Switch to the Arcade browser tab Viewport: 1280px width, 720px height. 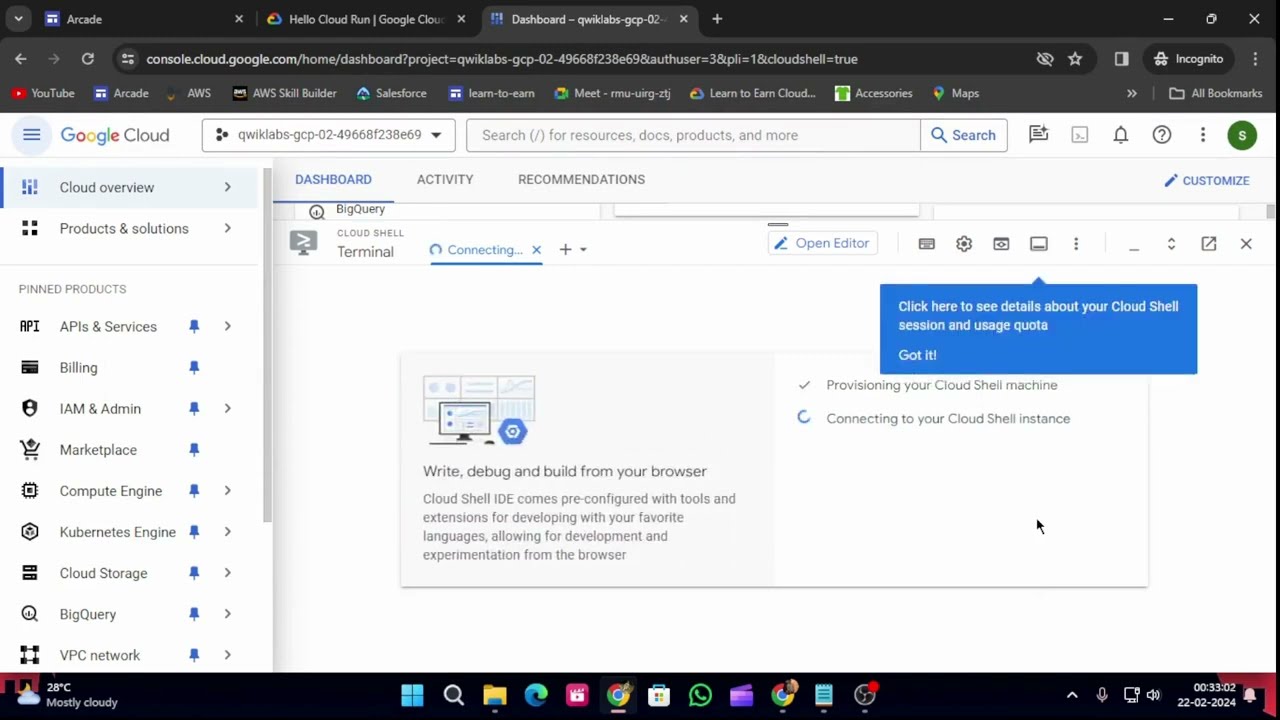pos(142,19)
